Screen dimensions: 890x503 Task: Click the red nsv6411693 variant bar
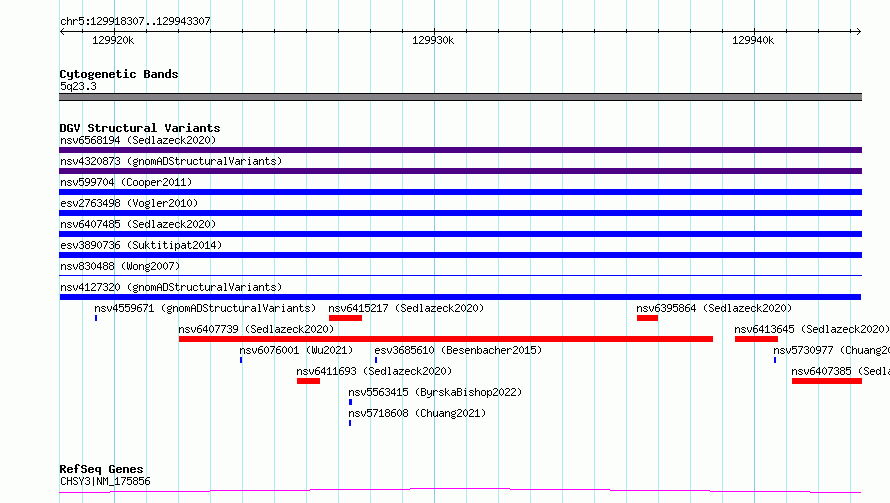(x=308, y=381)
